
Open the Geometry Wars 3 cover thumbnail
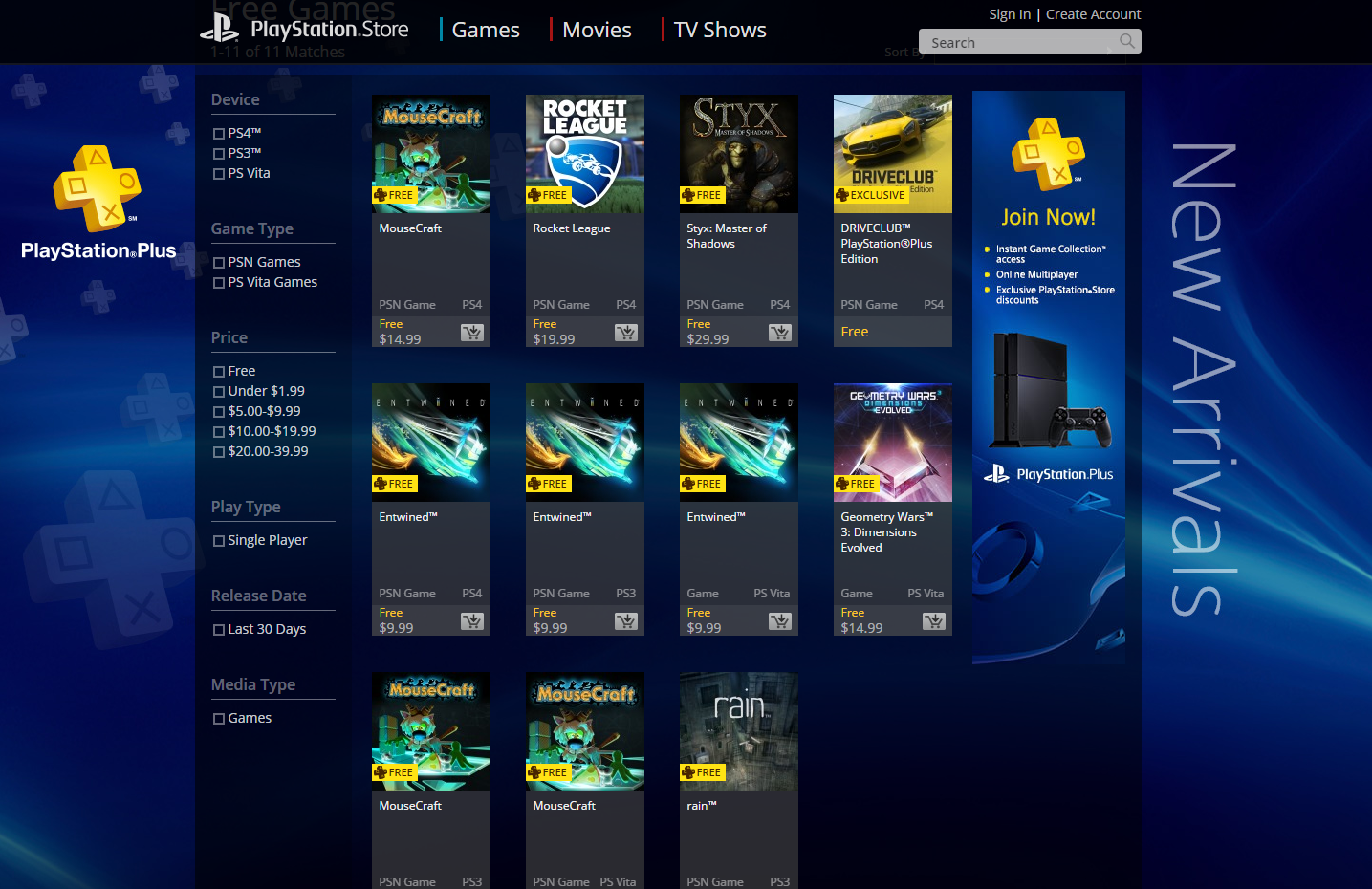point(893,443)
